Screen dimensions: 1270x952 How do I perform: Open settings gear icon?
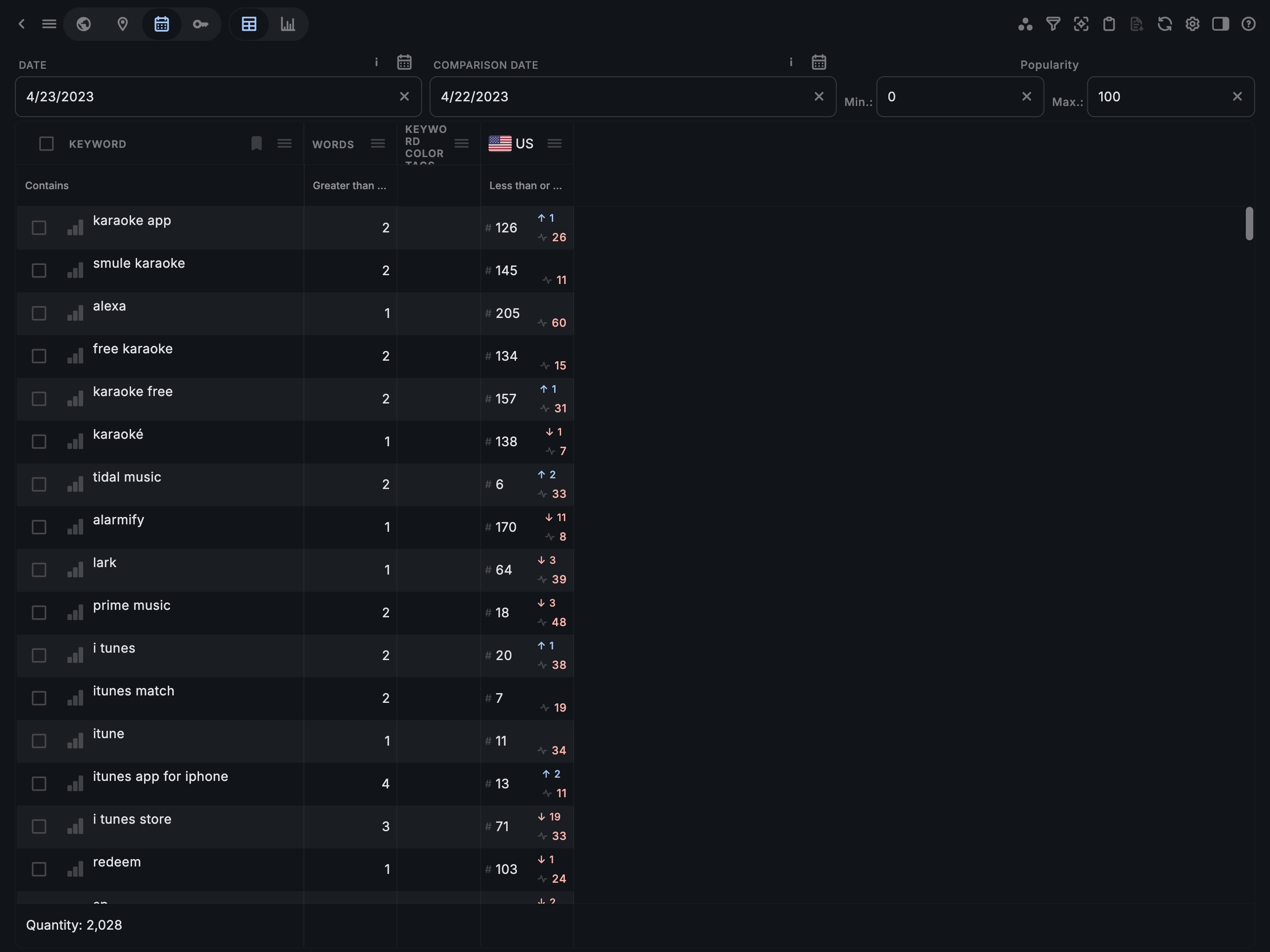[x=1192, y=24]
